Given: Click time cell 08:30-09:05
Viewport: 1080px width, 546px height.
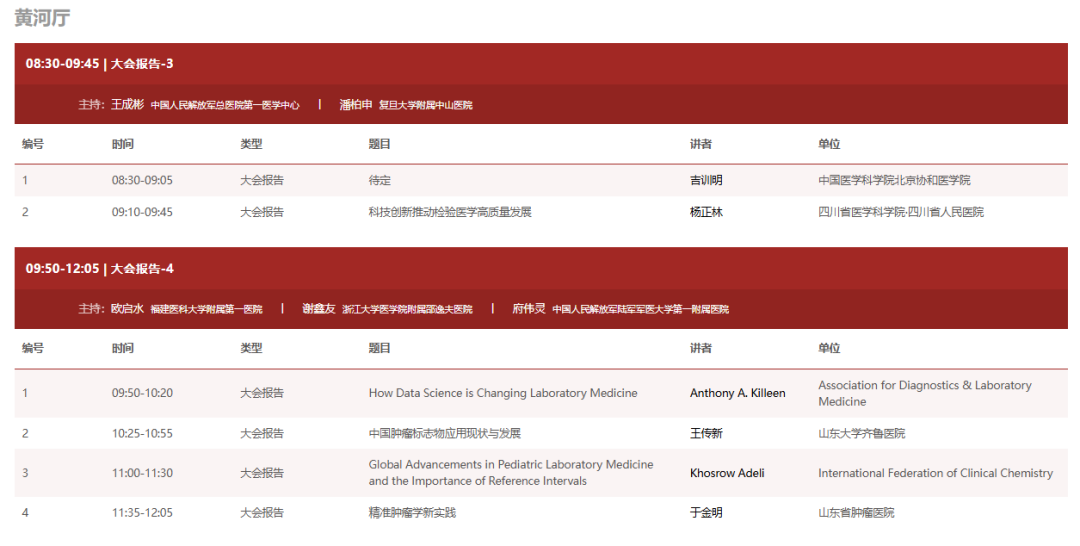Looking at the screenshot, I should pos(143,180).
